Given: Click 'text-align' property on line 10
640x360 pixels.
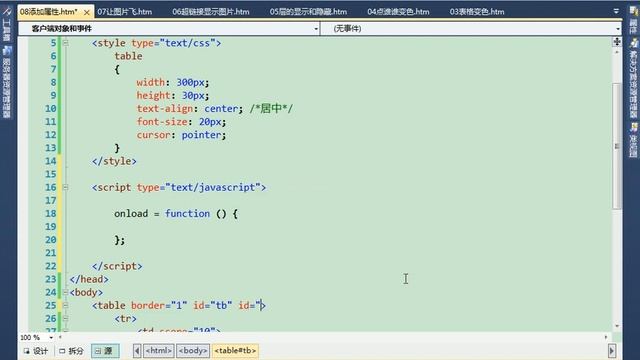Looking at the screenshot, I should click(x=165, y=109).
